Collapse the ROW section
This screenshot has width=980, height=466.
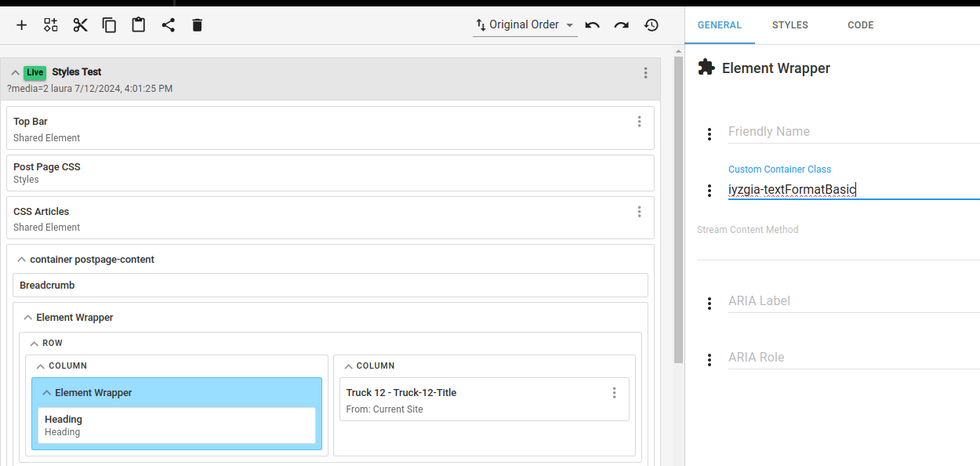(x=34, y=343)
